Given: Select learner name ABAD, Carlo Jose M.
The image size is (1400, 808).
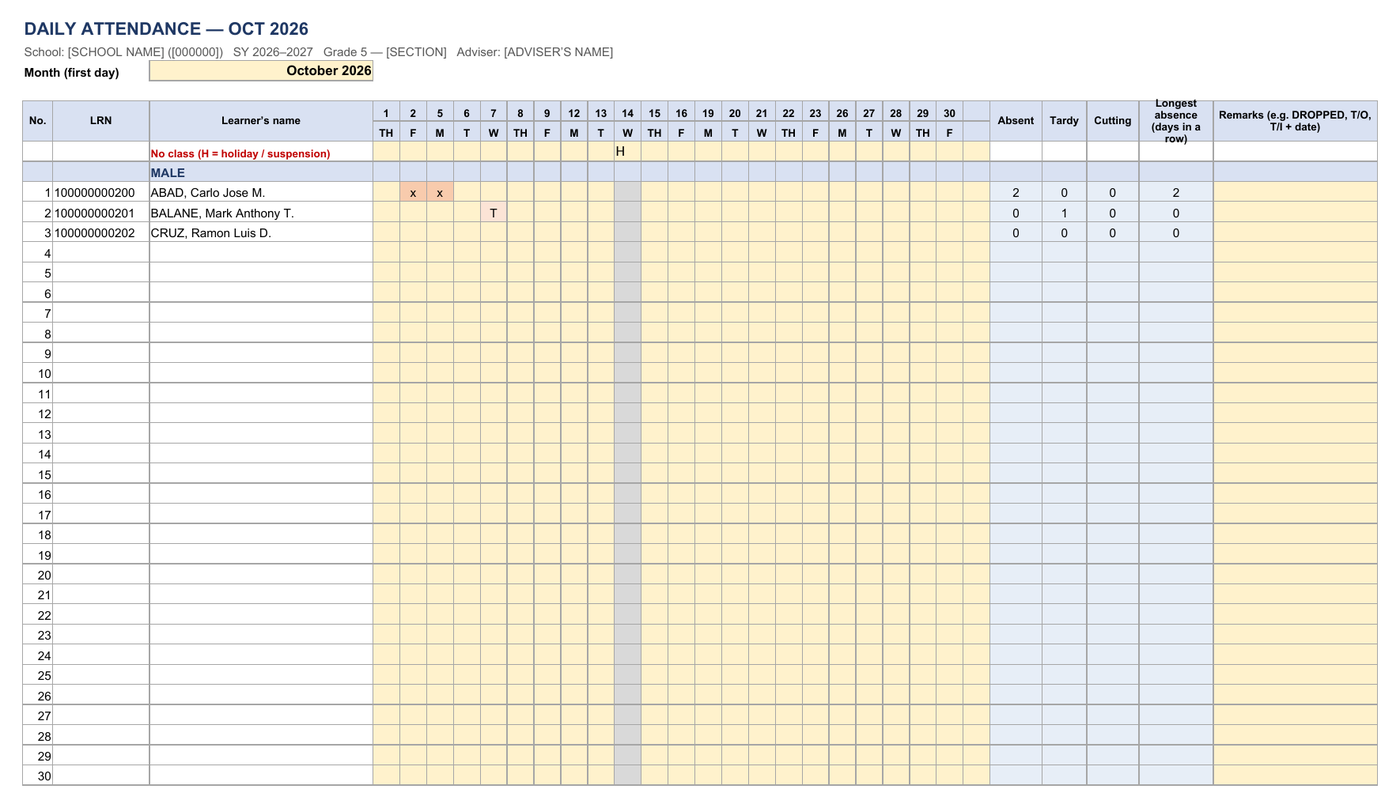Looking at the screenshot, I should click(x=261, y=193).
